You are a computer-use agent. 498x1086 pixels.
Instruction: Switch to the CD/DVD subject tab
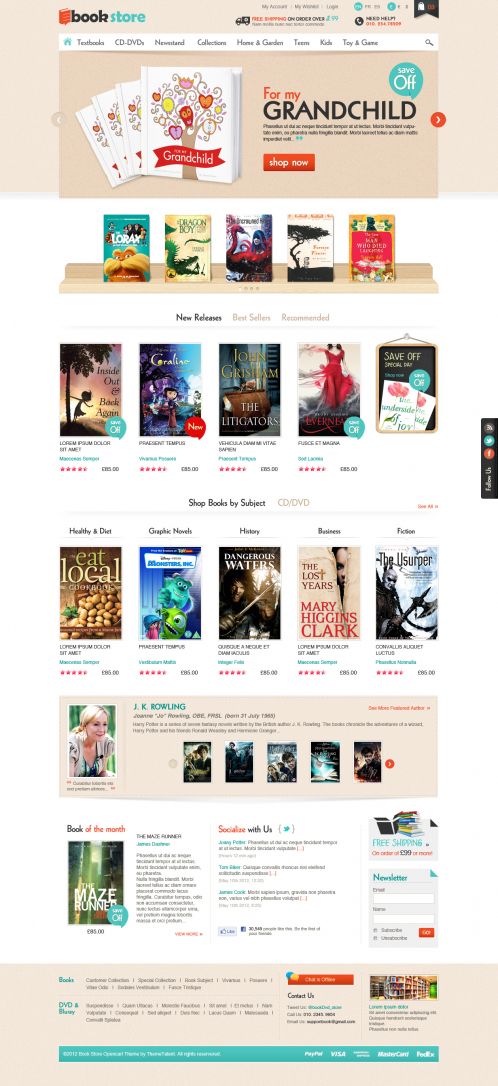click(294, 503)
